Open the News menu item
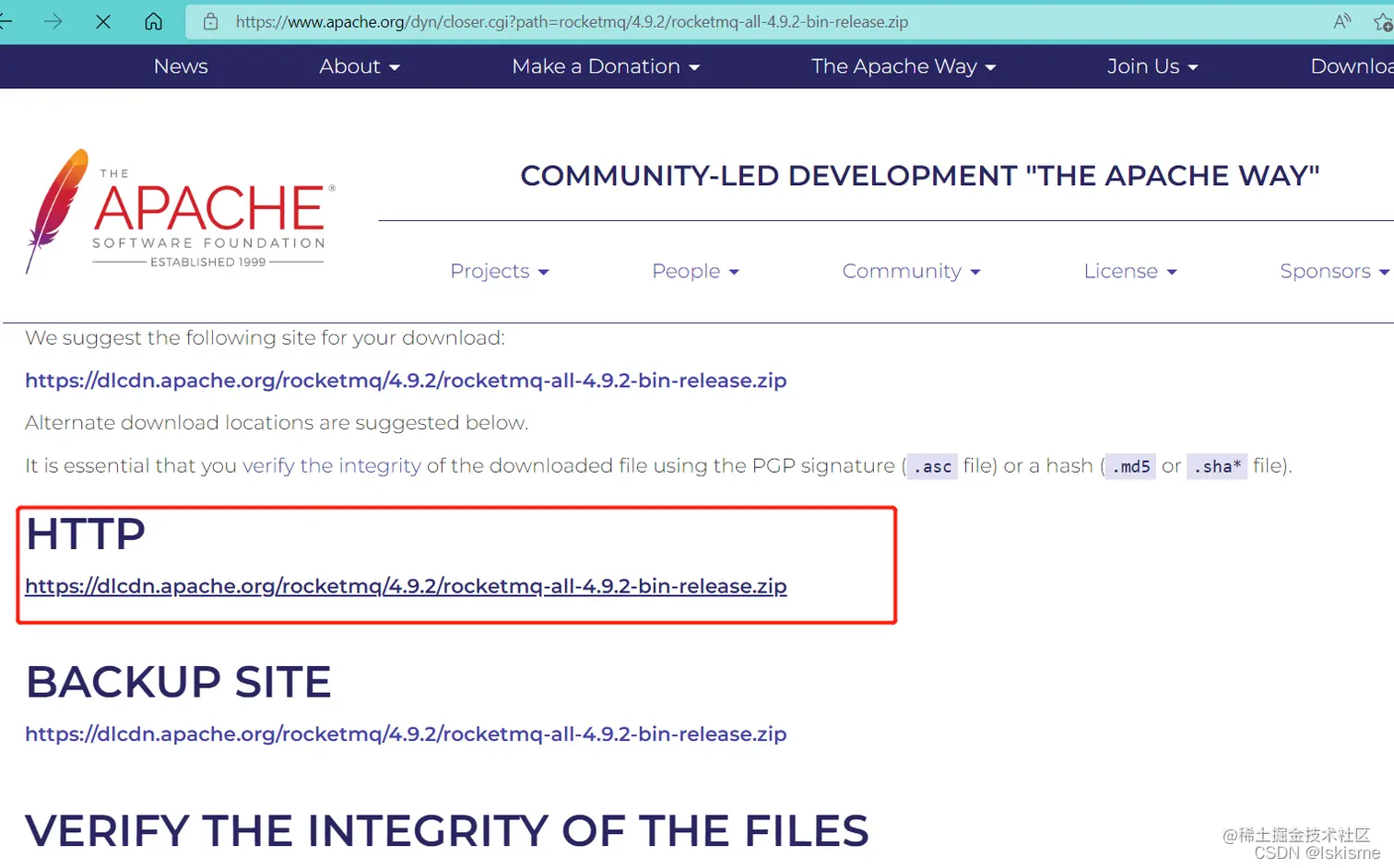 point(181,66)
